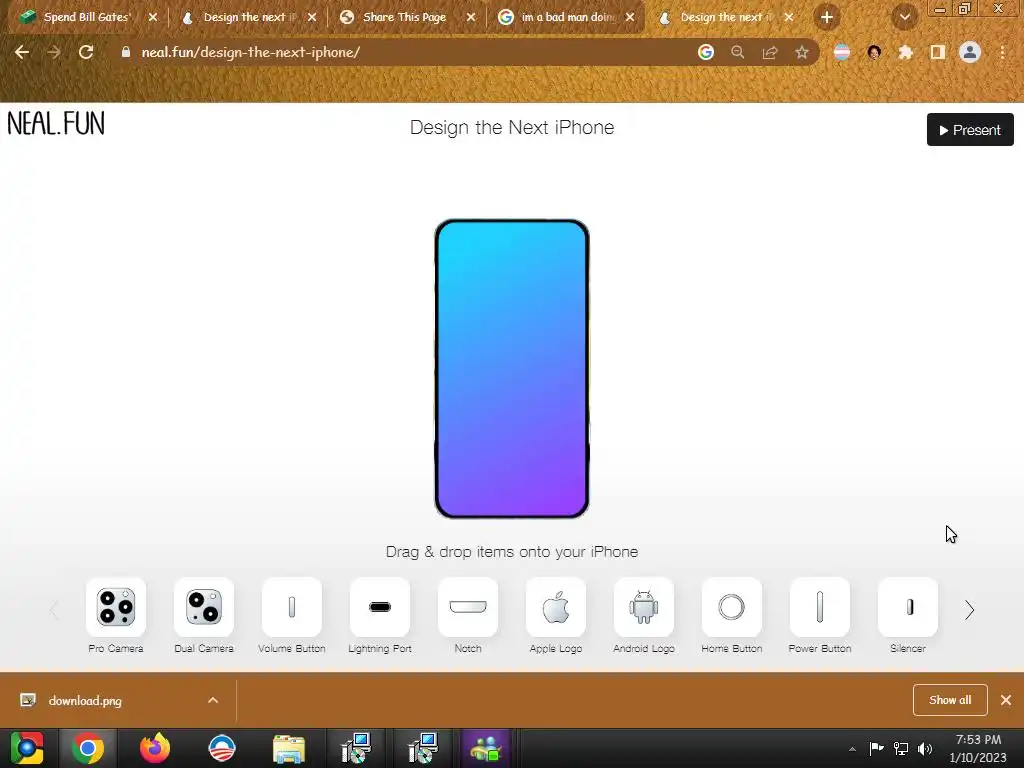Screen dimensions: 1024x768
Task: Click Show all downloads
Action: [x=950, y=700]
